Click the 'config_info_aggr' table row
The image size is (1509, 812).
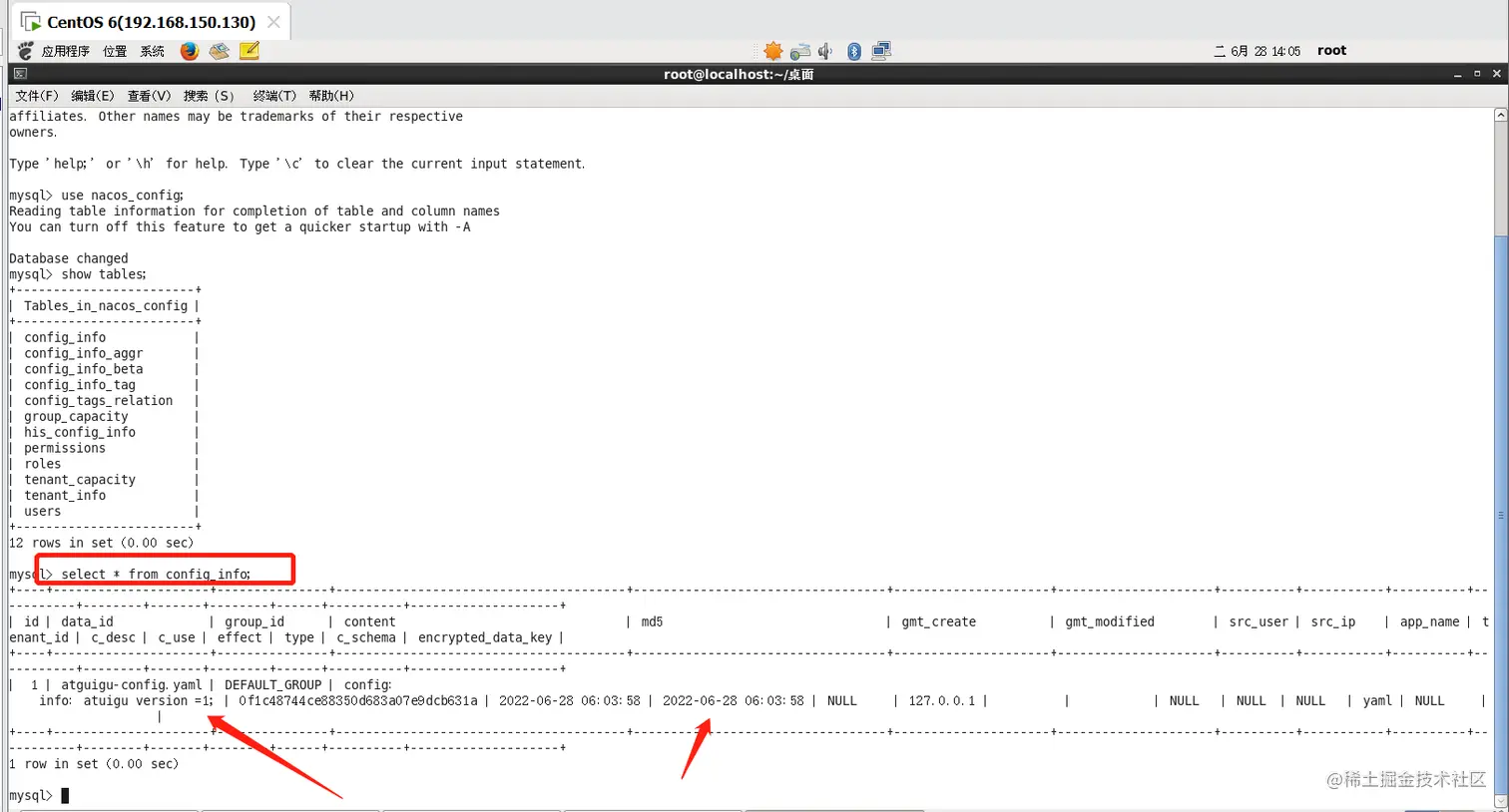pyautogui.click(x=84, y=353)
